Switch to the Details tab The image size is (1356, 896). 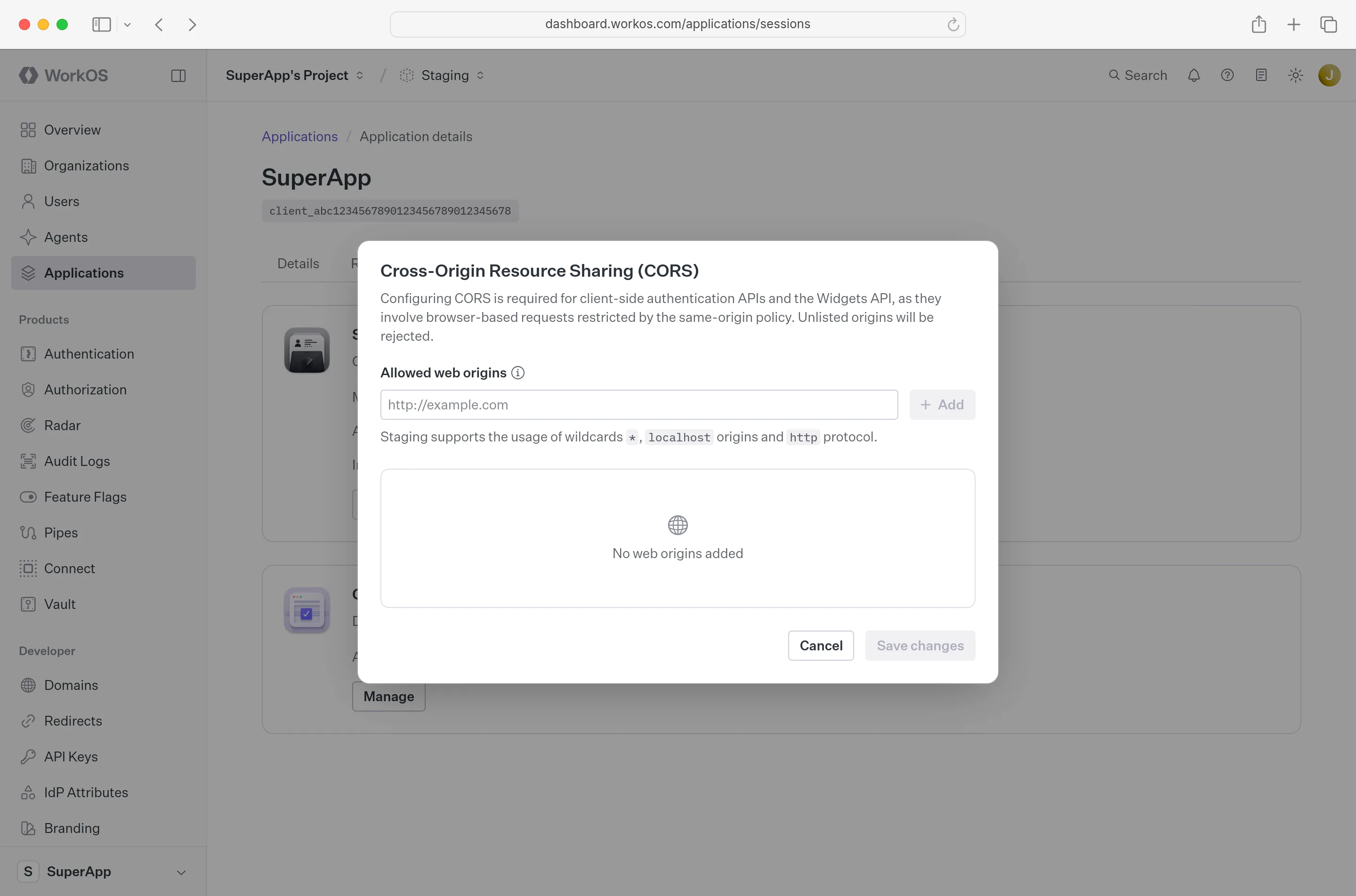[299, 264]
